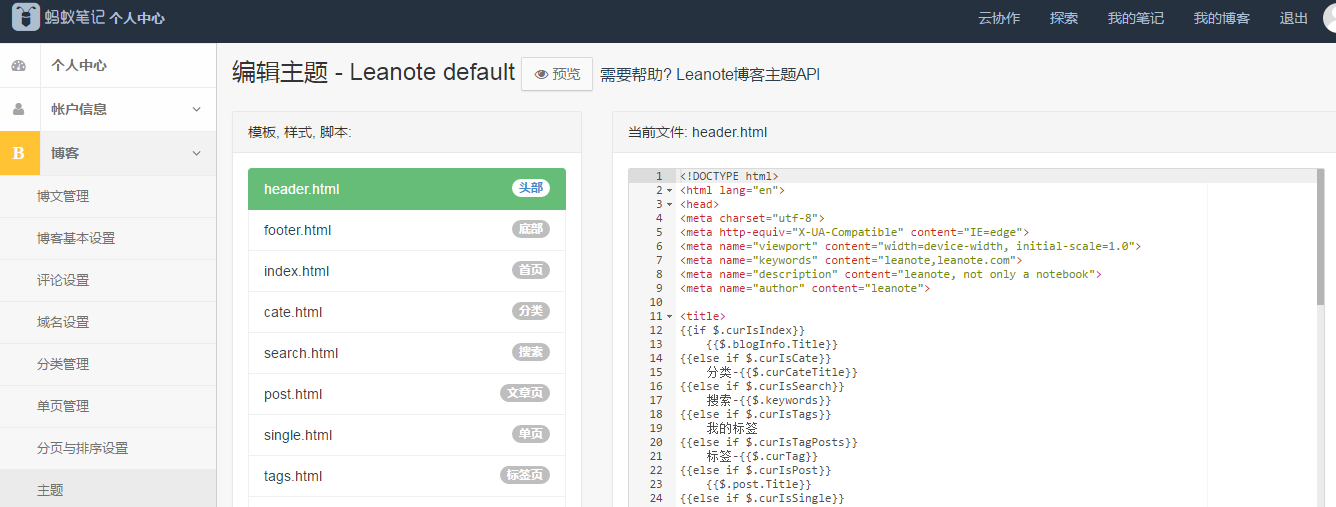This screenshot has width=1336, height=507.
Task: Open 我的笔记 in the top navigation
Action: (x=1136, y=18)
